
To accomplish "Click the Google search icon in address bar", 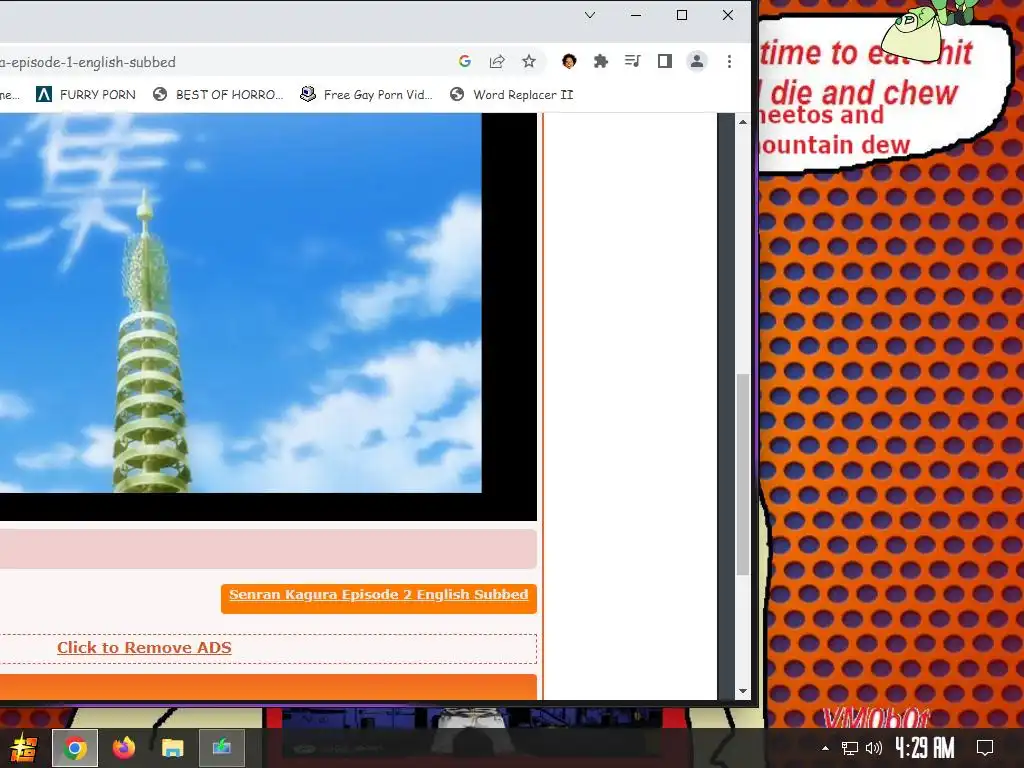I will (x=465, y=61).
